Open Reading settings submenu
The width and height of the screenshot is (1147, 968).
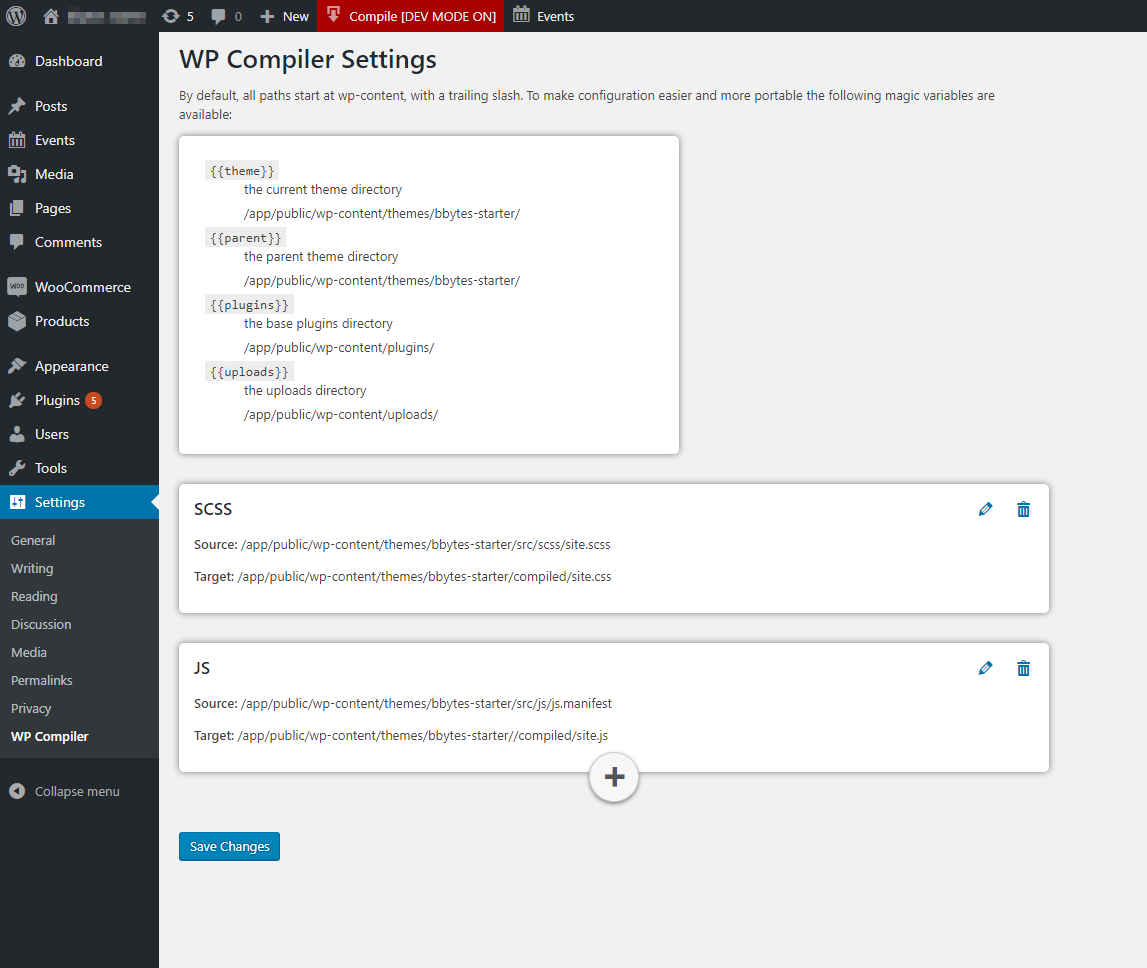click(34, 596)
